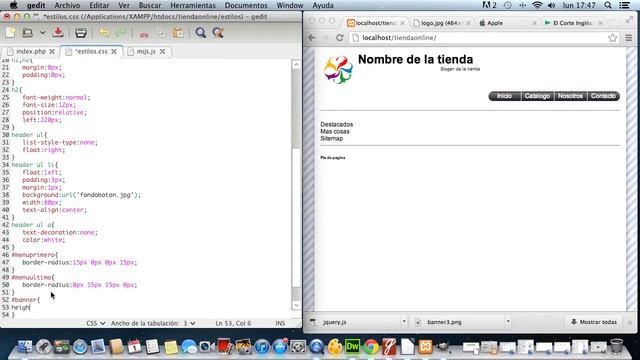The image size is (640, 360).
Task: Click the Nosotros menu button
Action: tap(570, 96)
